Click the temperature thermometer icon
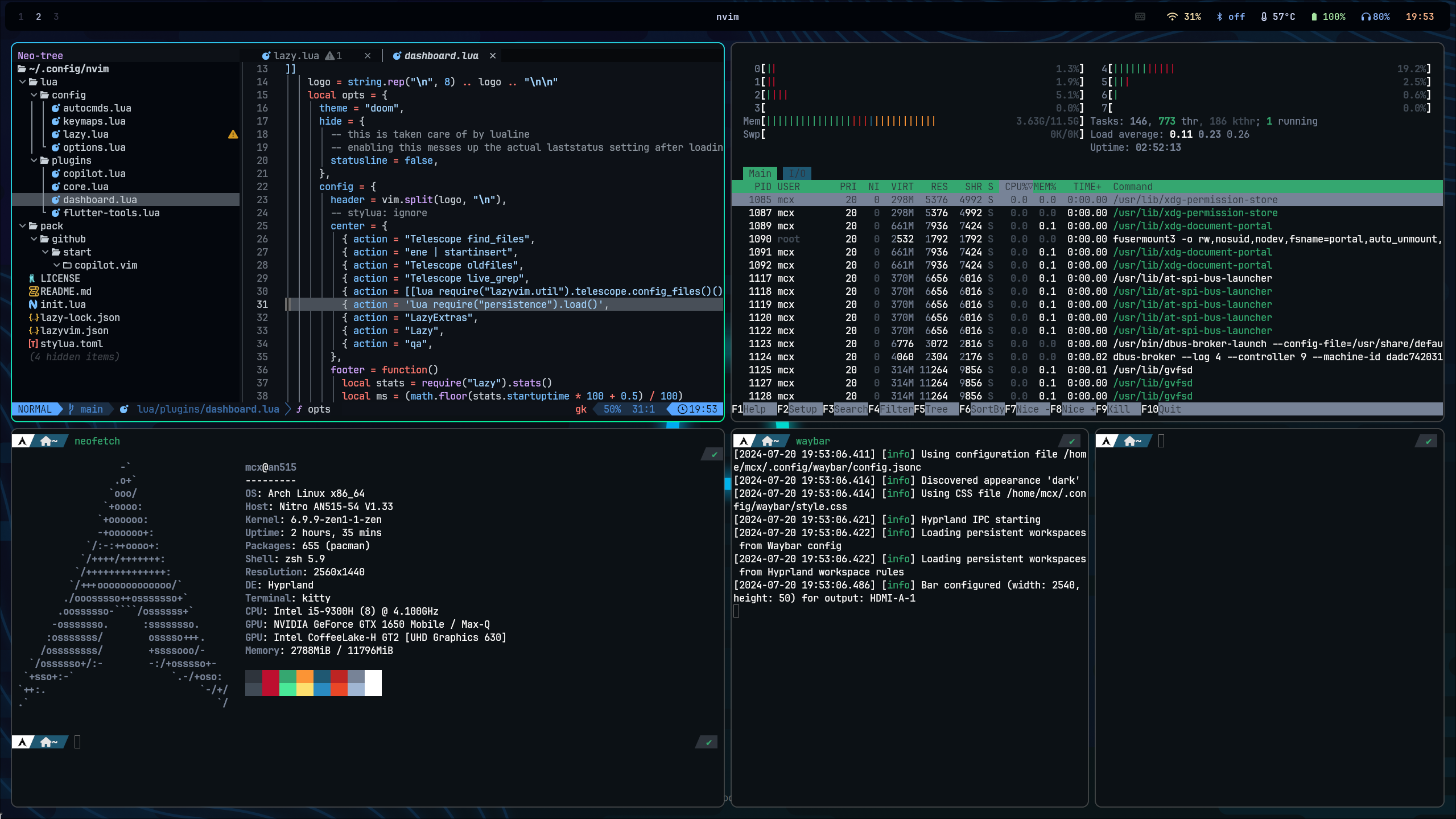Image resolution: width=1456 pixels, height=819 pixels. [x=1264, y=17]
